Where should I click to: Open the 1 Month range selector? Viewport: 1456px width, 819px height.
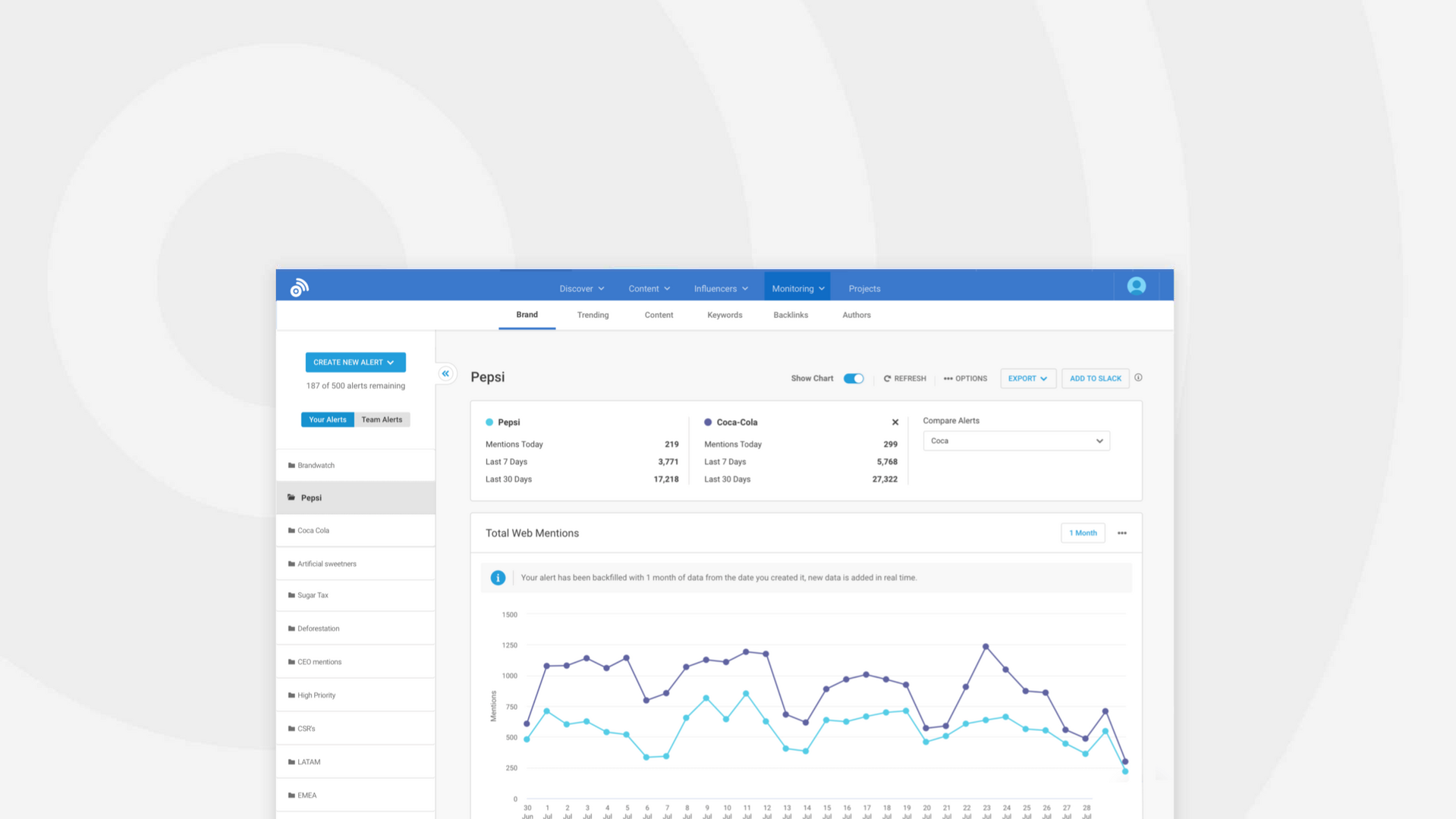[1083, 533]
